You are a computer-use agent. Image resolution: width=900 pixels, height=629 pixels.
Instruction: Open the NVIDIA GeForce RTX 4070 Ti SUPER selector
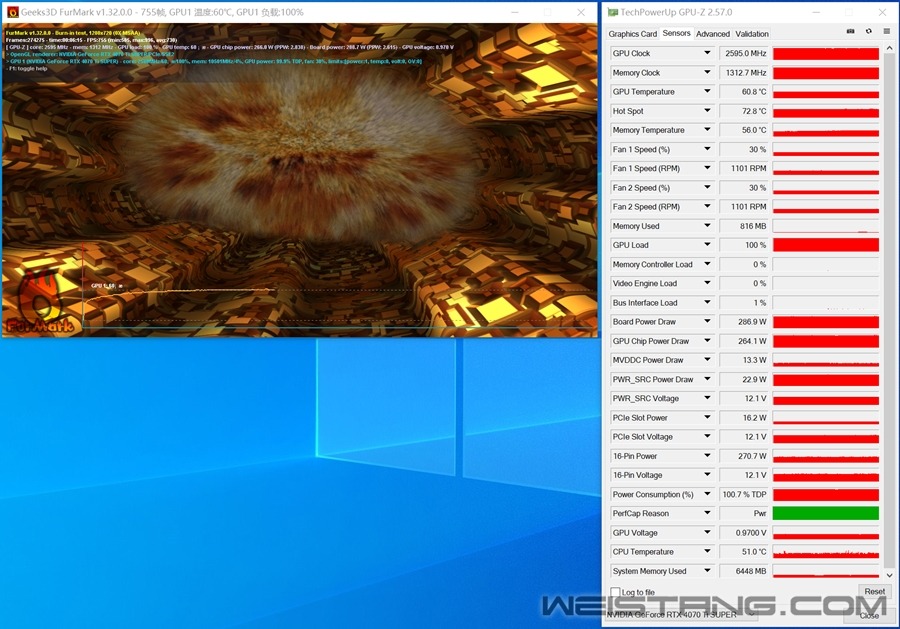681,615
